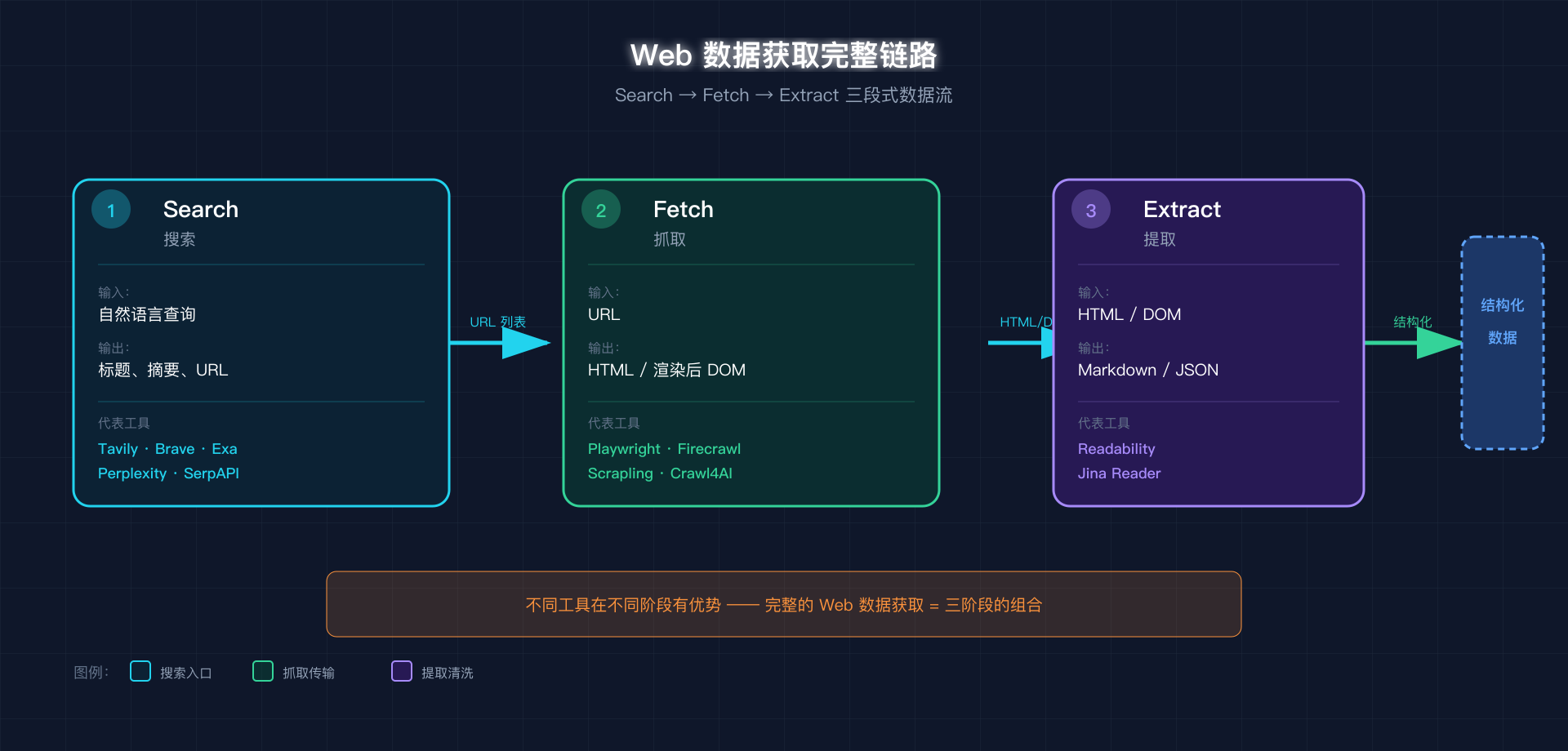Click the 输入: label in Search card

(x=114, y=292)
